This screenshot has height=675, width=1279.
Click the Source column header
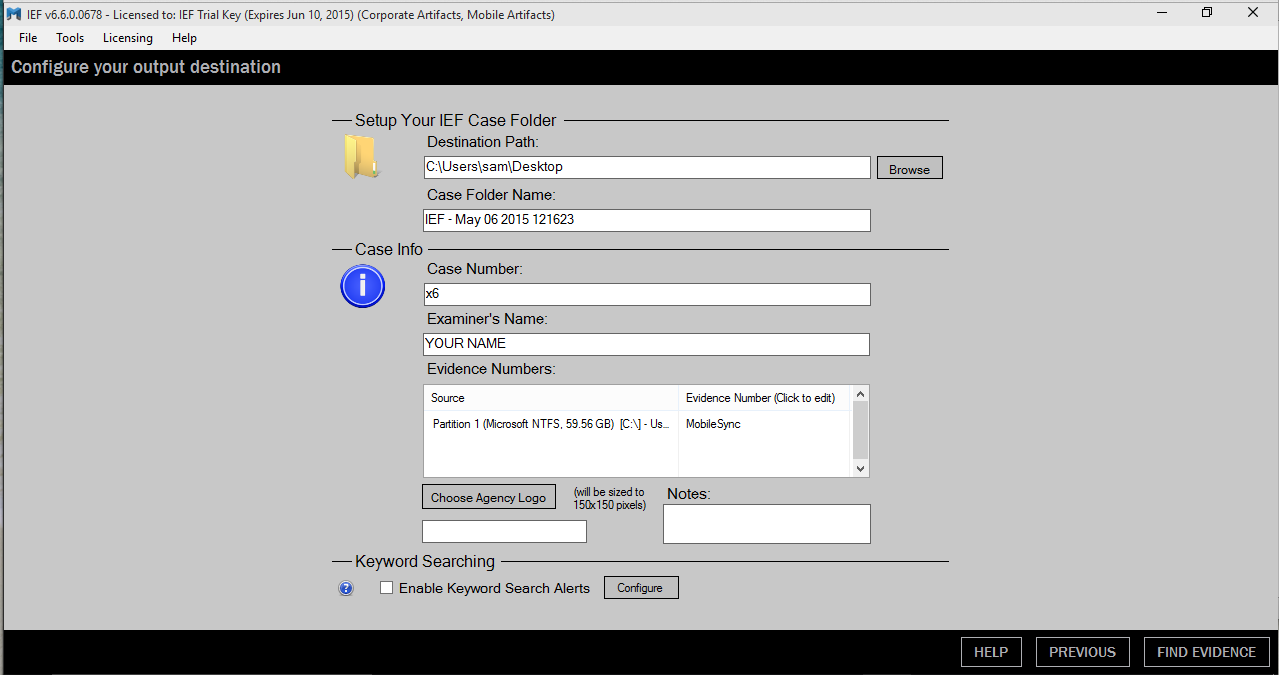click(551, 398)
